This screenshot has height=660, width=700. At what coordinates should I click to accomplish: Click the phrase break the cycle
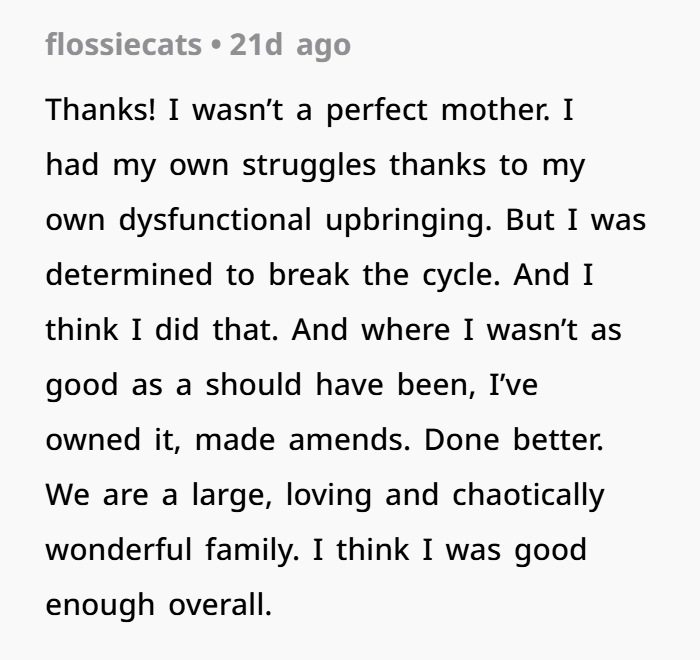tap(384, 276)
